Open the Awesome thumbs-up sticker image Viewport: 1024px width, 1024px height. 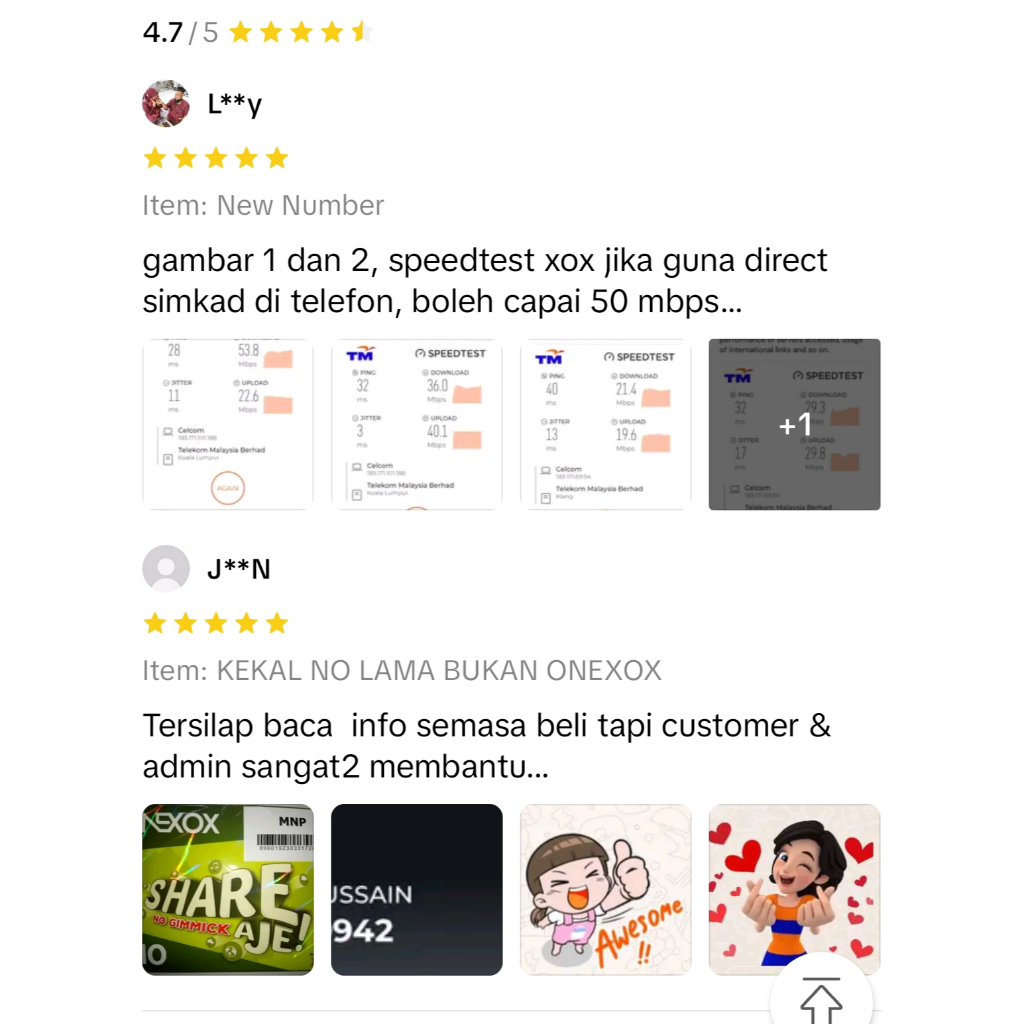[605, 889]
